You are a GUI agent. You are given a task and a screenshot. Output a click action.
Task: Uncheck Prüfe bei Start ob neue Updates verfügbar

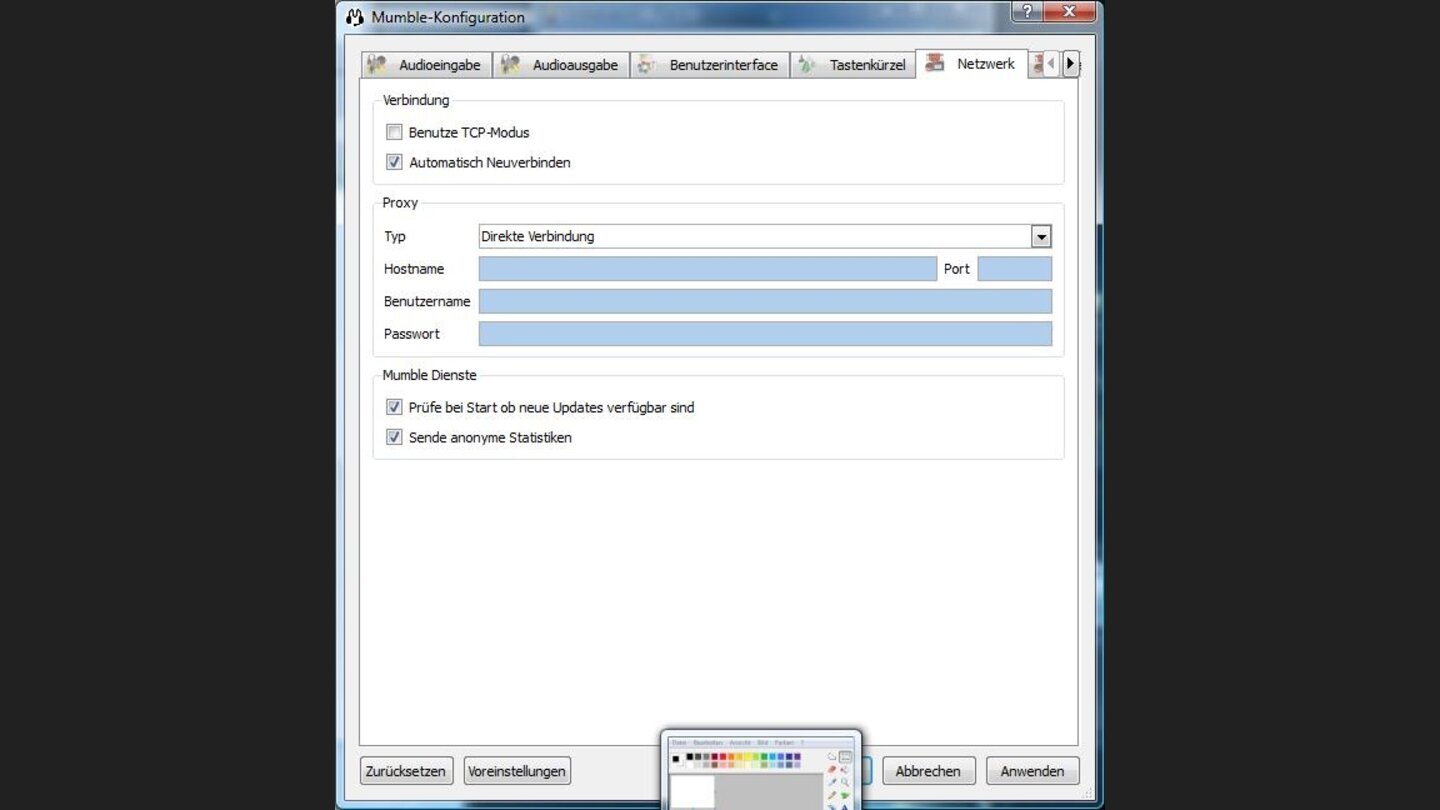coord(394,407)
